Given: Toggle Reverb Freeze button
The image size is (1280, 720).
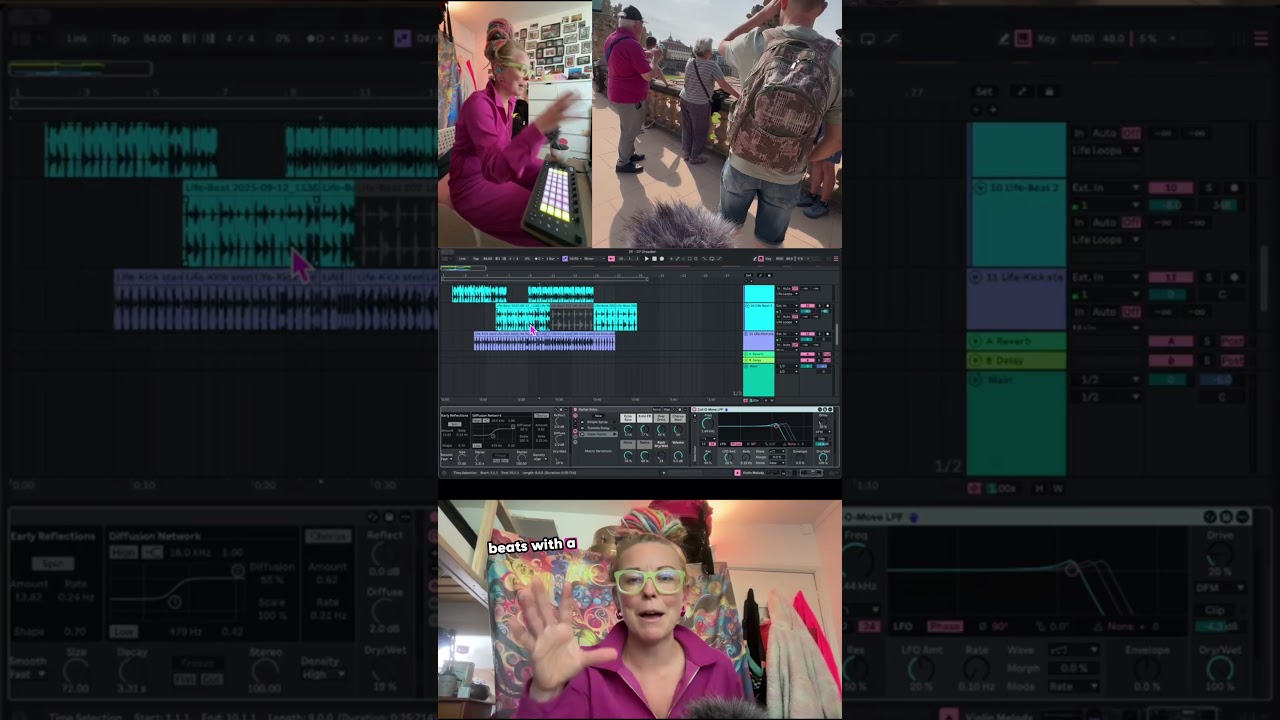Looking at the screenshot, I should coord(501,456).
